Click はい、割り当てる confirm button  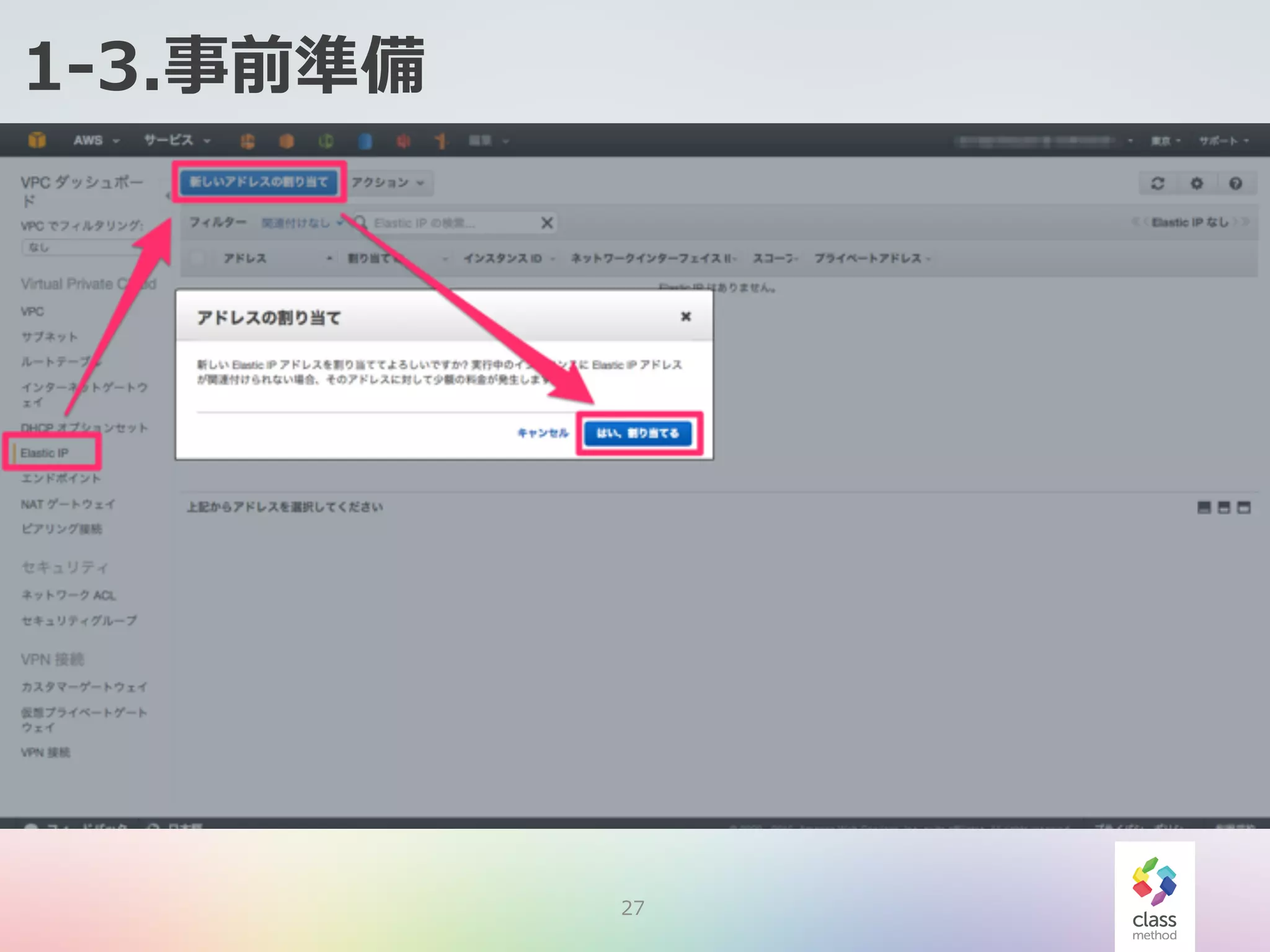point(638,433)
